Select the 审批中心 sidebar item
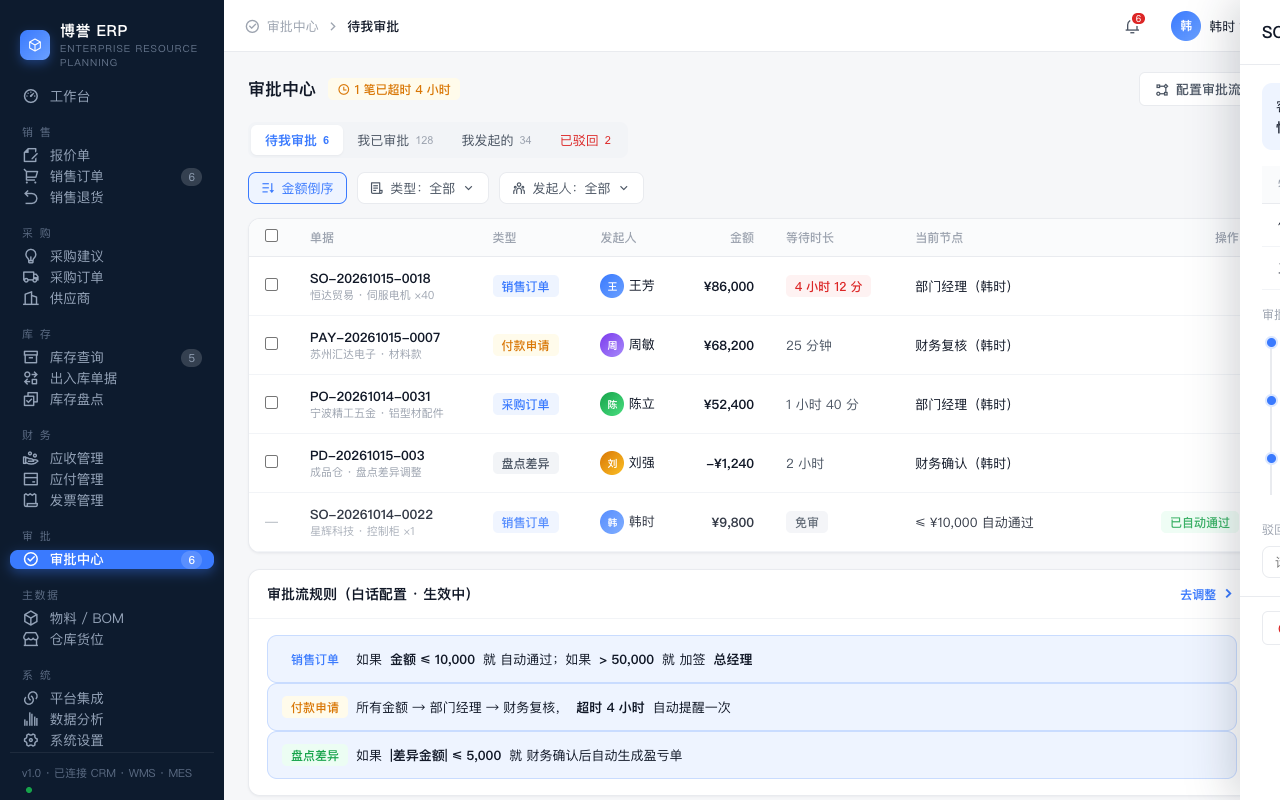 coord(112,559)
